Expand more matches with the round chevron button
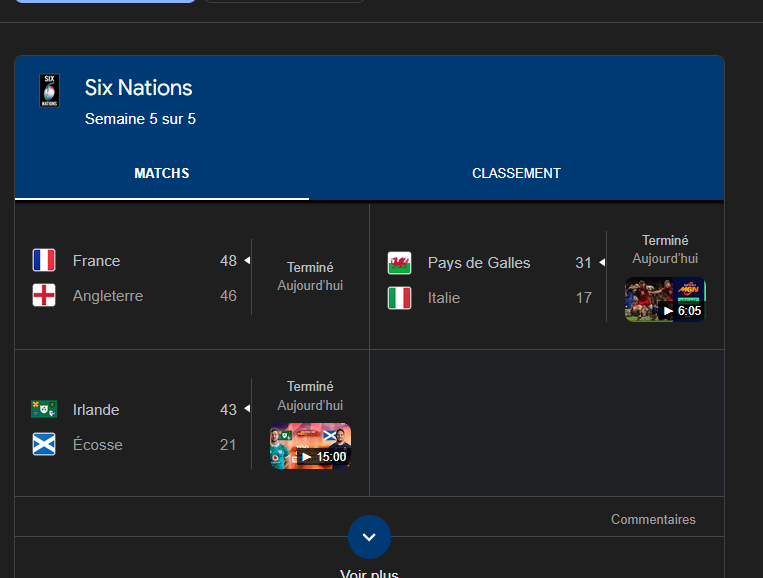Screen dimensions: 763x578 tap(369, 537)
